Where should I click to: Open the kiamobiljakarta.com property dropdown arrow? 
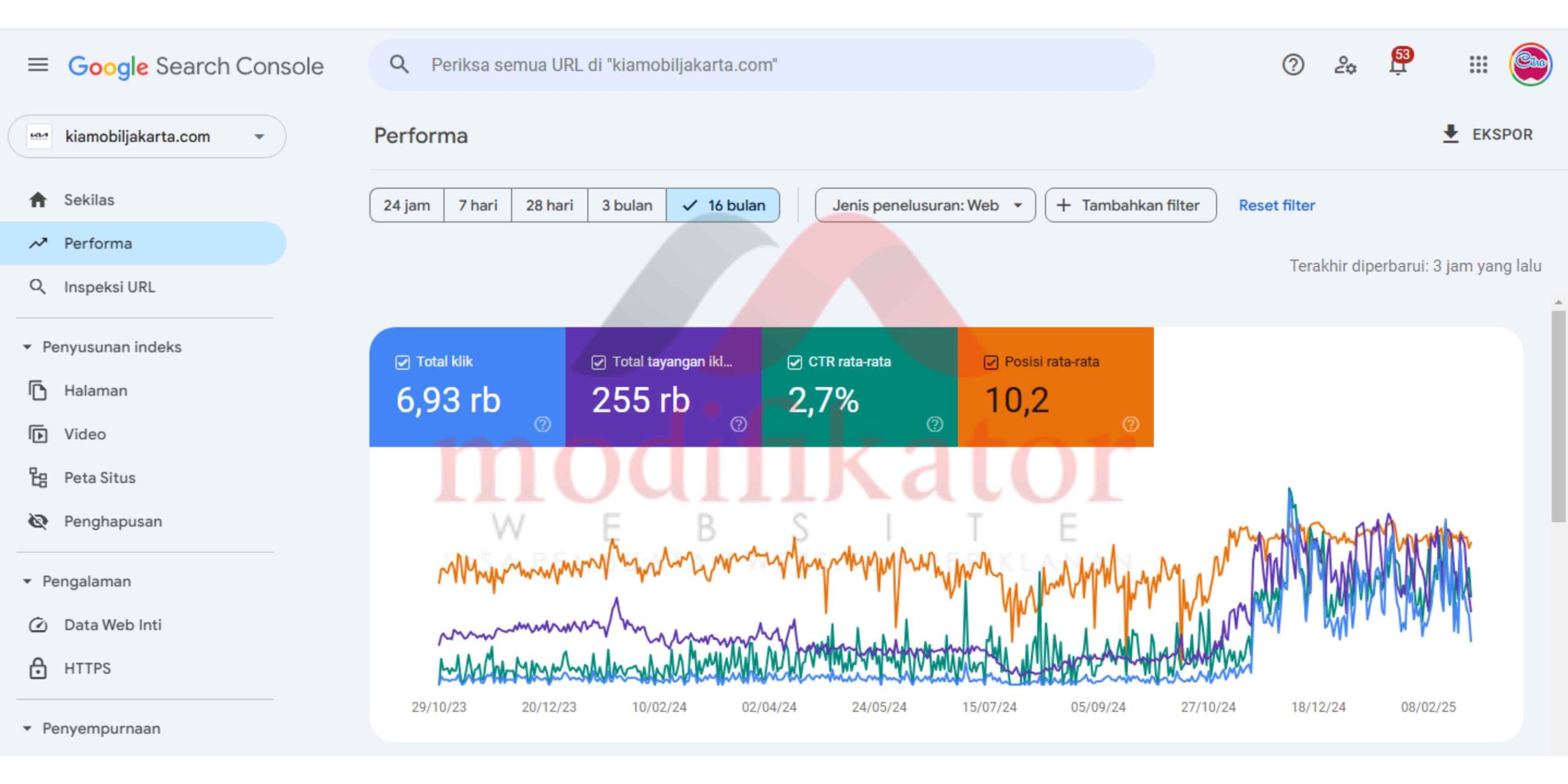tap(260, 137)
